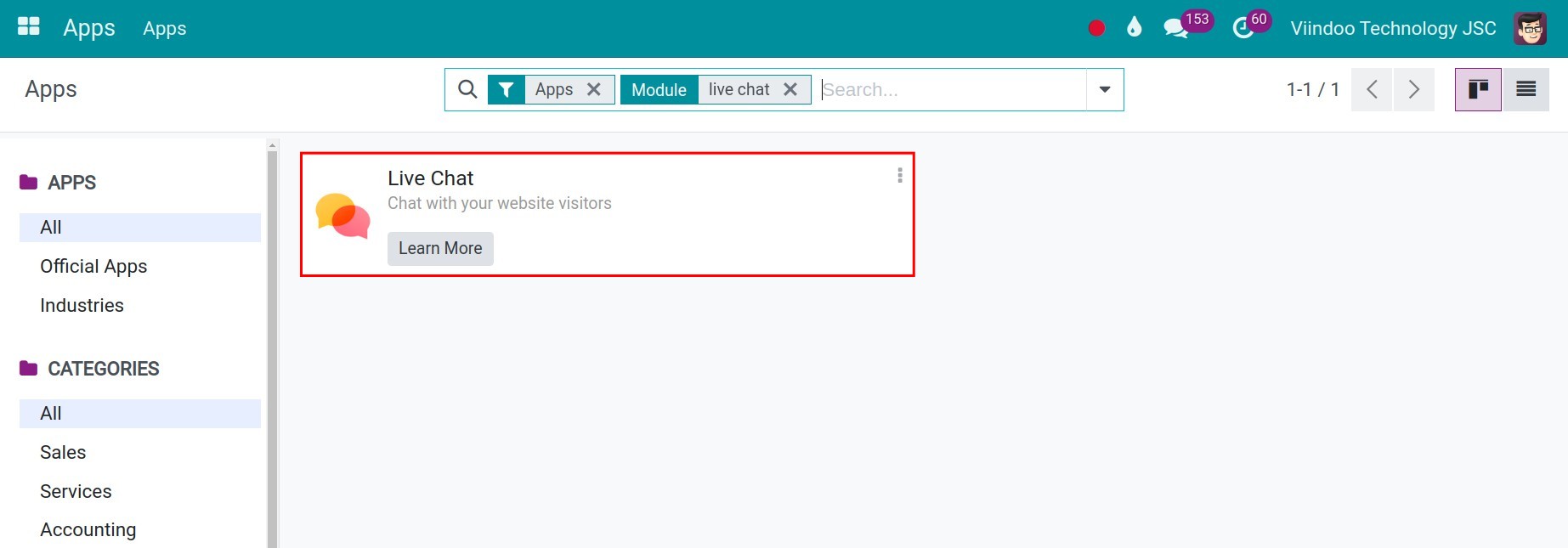Click the funnel filter icon
1568x548 pixels.
point(506,89)
